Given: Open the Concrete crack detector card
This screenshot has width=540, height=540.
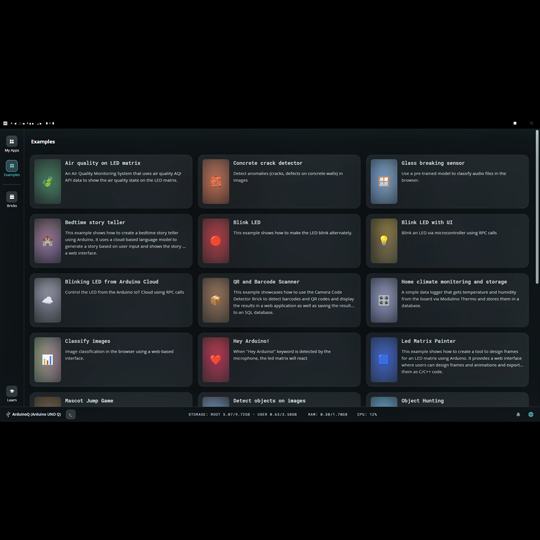Looking at the screenshot, I should (279, 181).
